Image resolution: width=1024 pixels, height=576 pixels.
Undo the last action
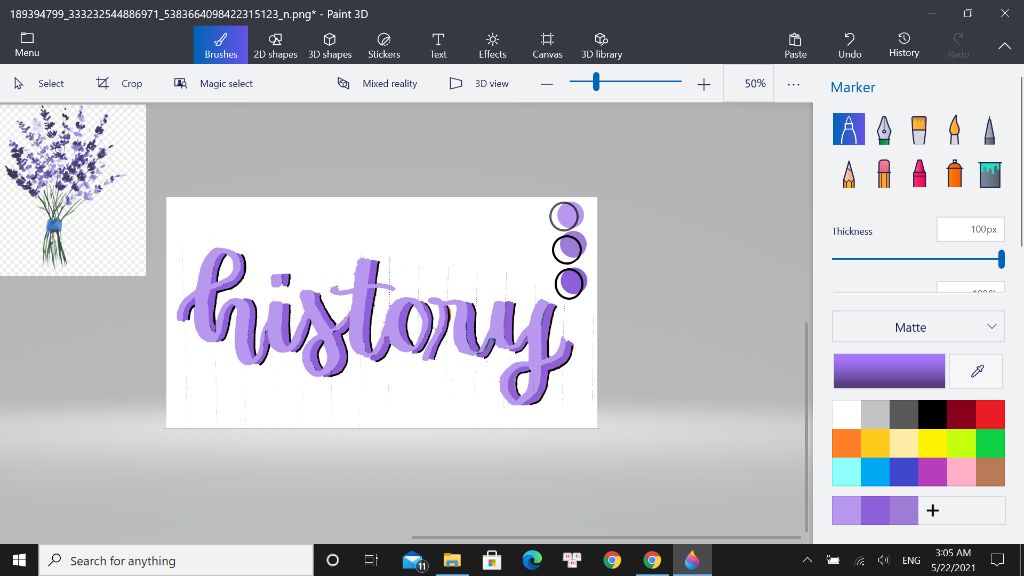(850, 45)
